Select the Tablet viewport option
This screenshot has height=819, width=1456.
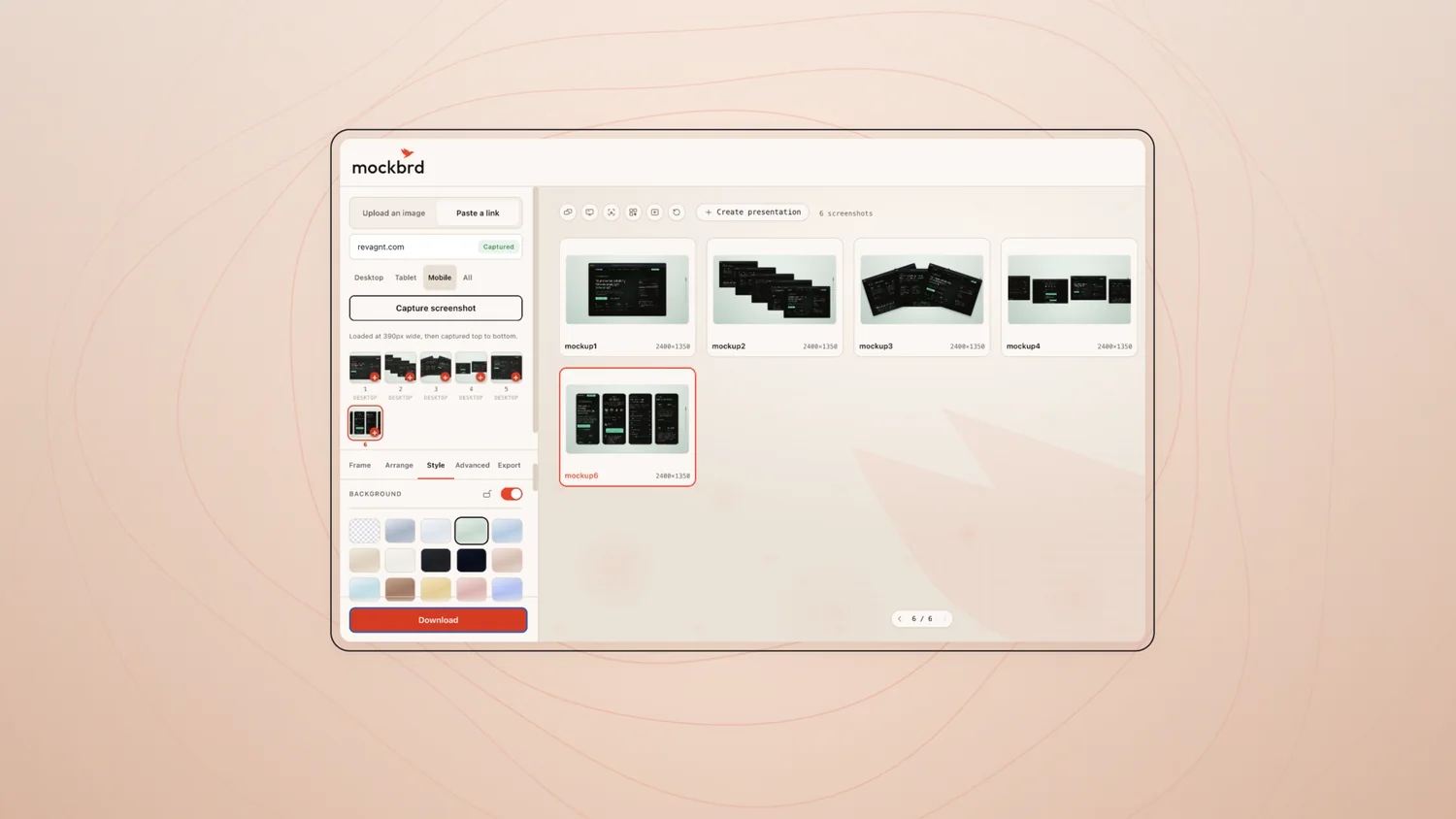(x=406, y=278)
